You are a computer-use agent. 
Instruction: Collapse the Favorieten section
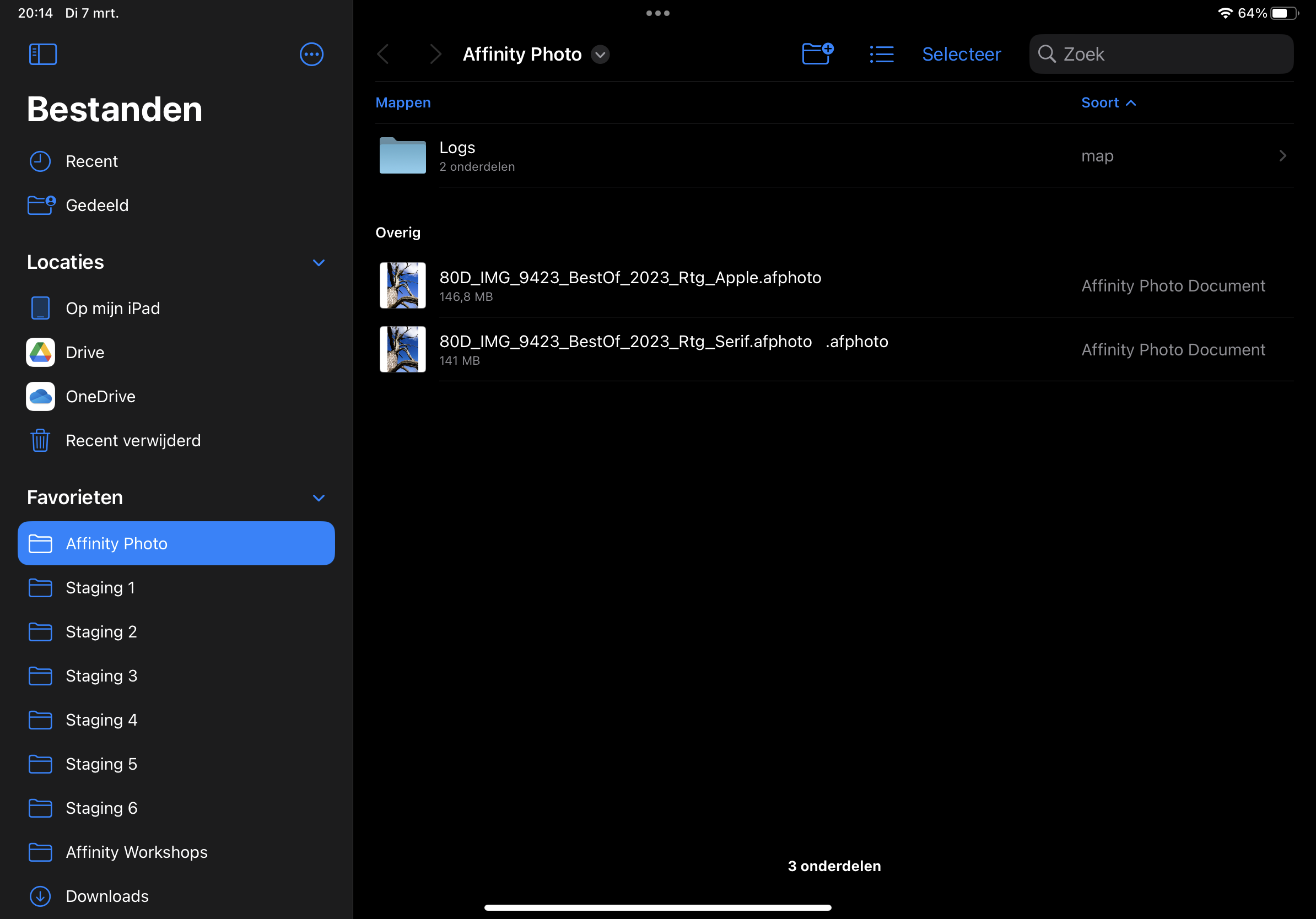tap(319, 498)
